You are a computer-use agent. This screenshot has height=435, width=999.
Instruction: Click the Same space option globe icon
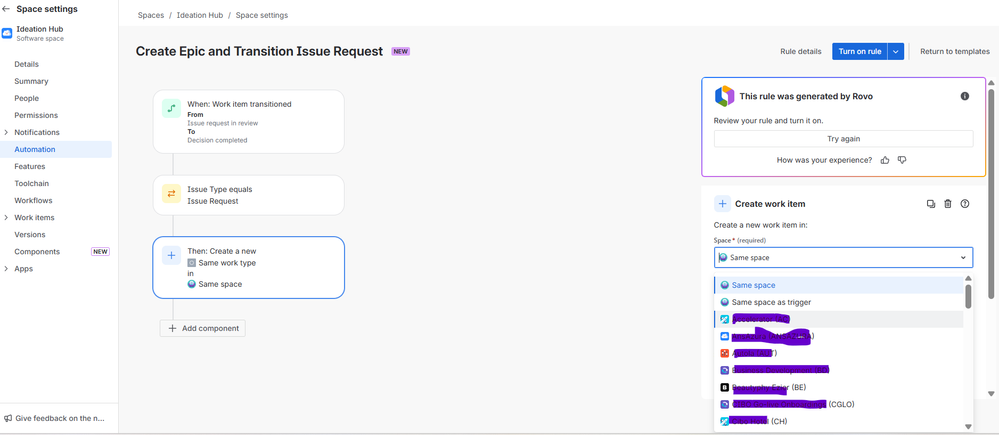click(x=724, y=285)
